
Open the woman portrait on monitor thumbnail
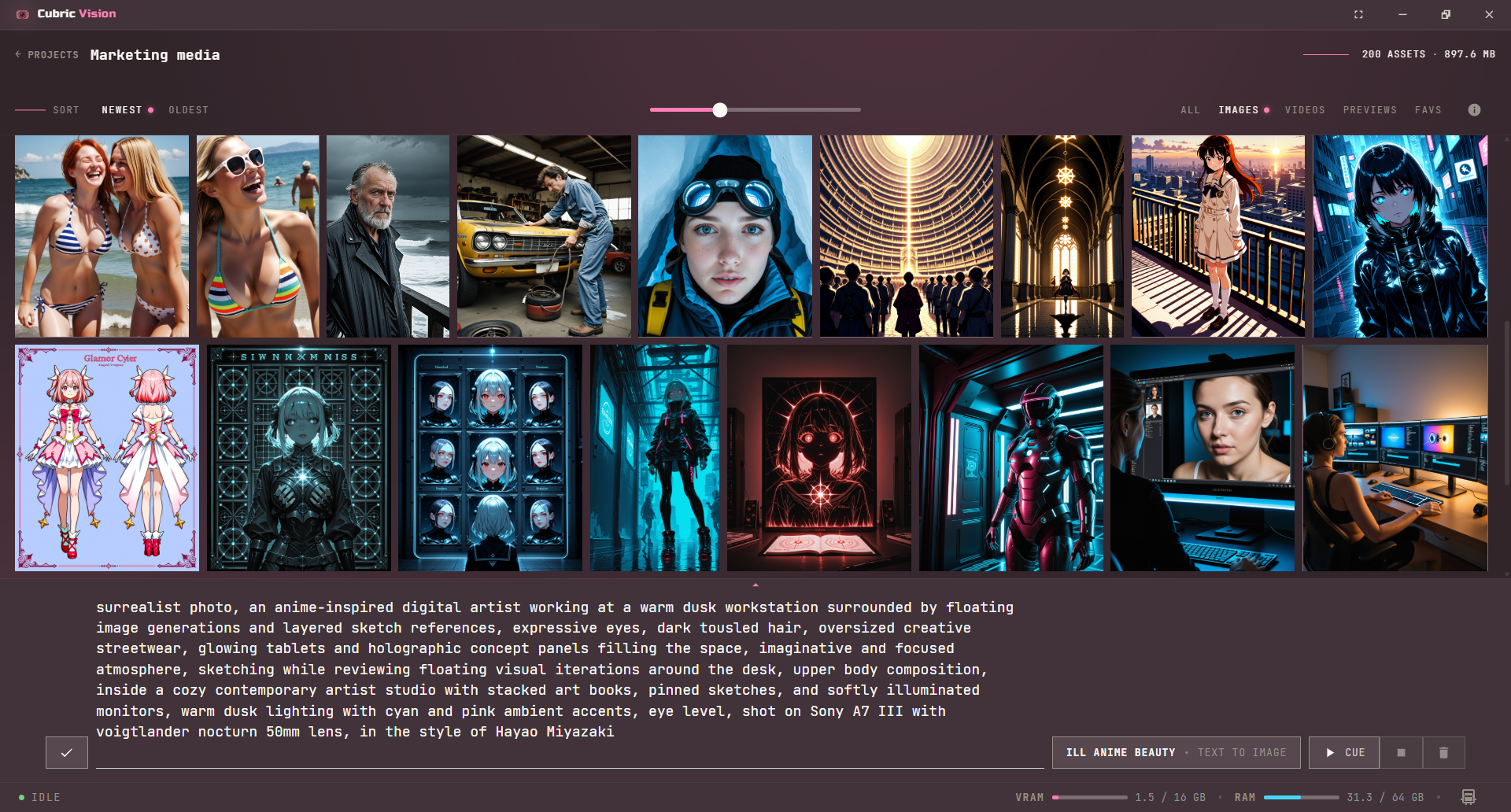click(x=1203, y=458)
